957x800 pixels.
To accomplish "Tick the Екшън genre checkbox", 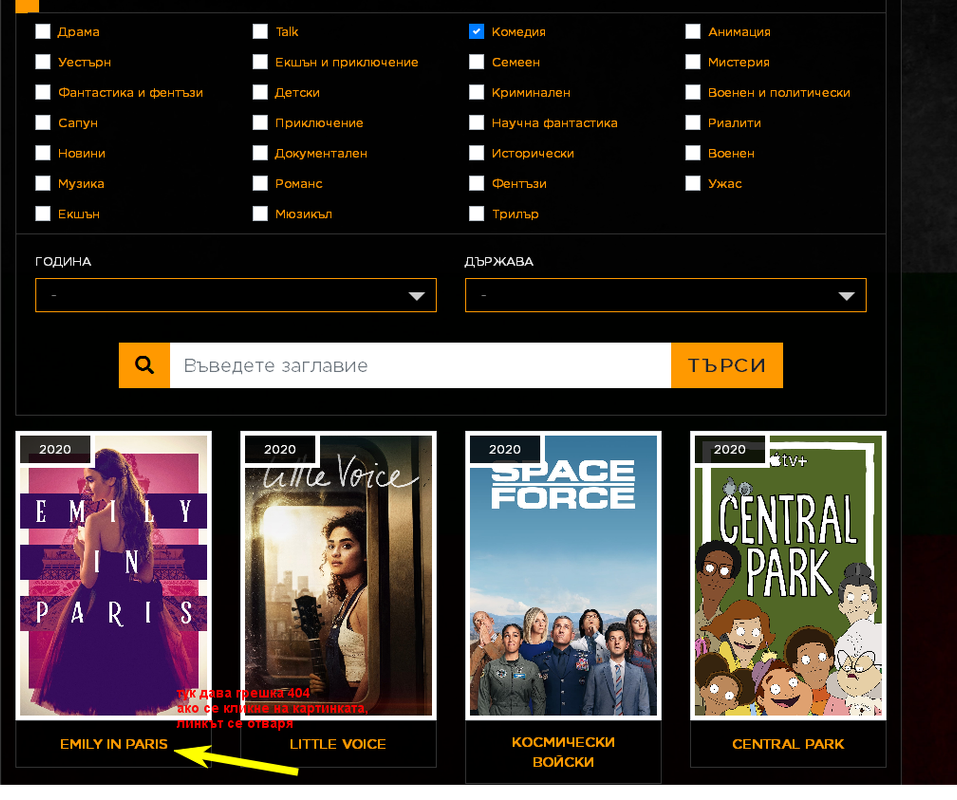I will tap(43, 214).
